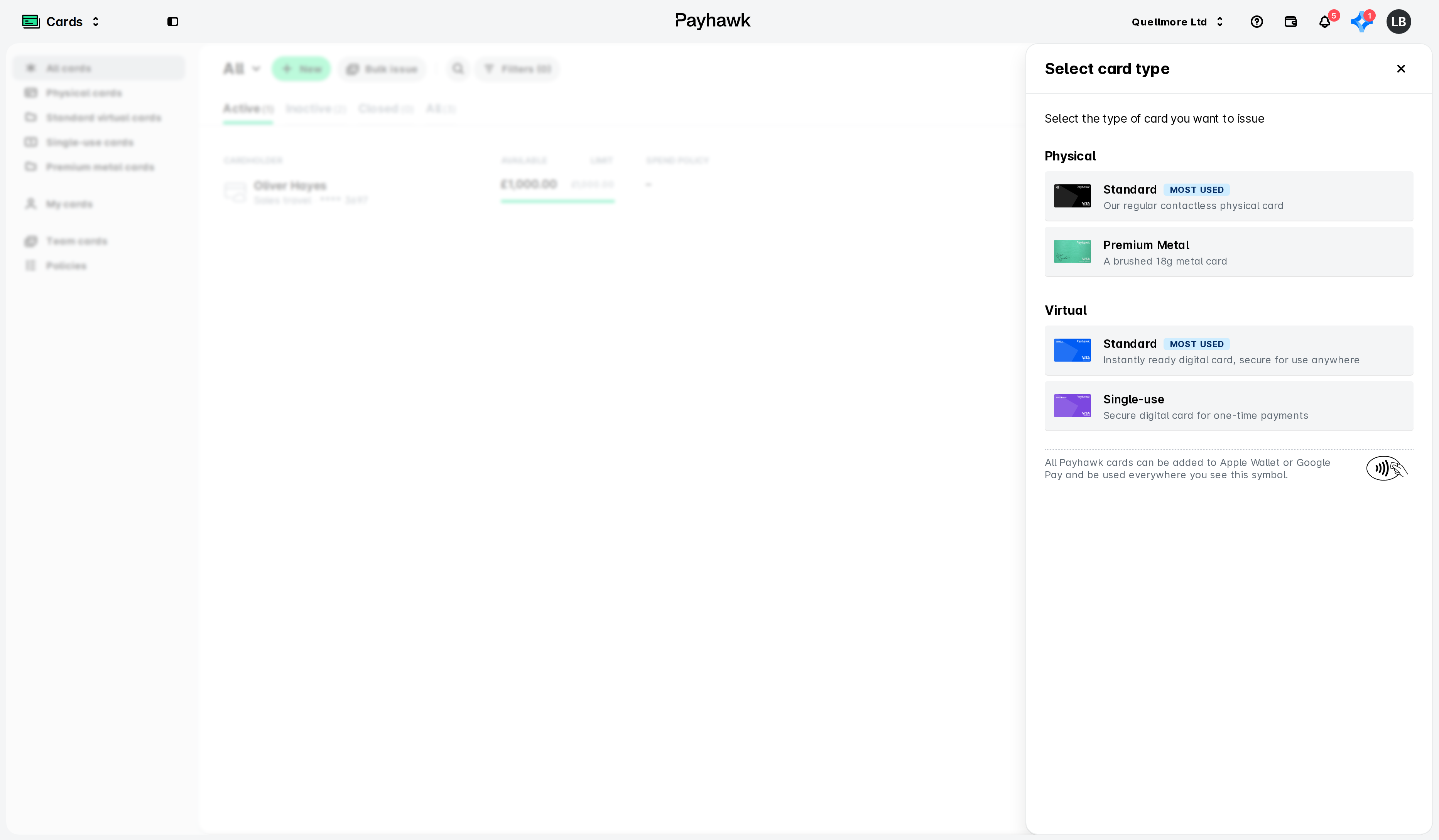Open the Quellmore Ltd company selector
This screenshot has height=840, width=1439.
click(1177, 22)
